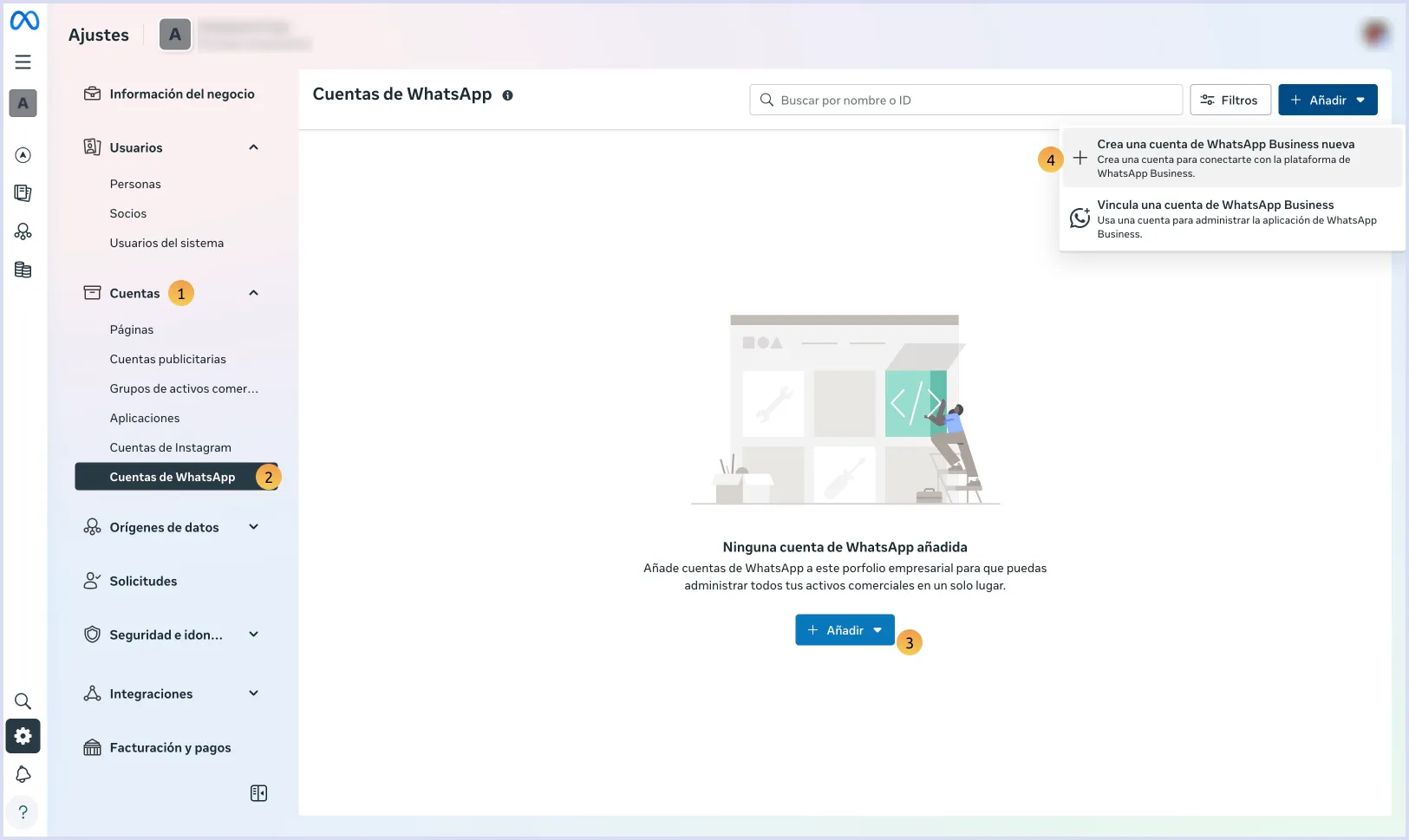The image size is (1409, 840).
Task: Click the Buscar por nombre o ID field
Action: click(x=964, y=100)
